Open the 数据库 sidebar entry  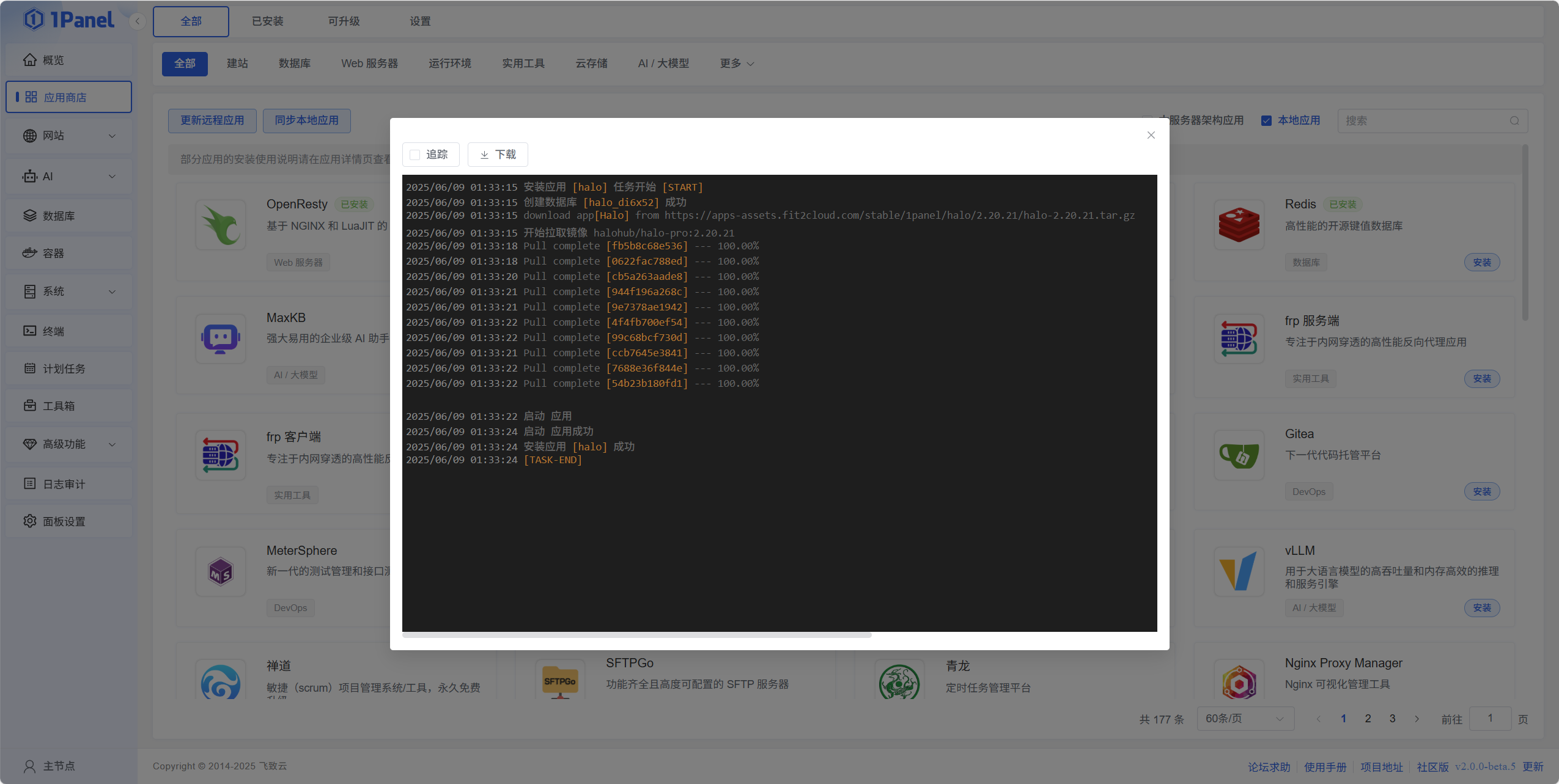pyautogui.click(x=69, y=216)
